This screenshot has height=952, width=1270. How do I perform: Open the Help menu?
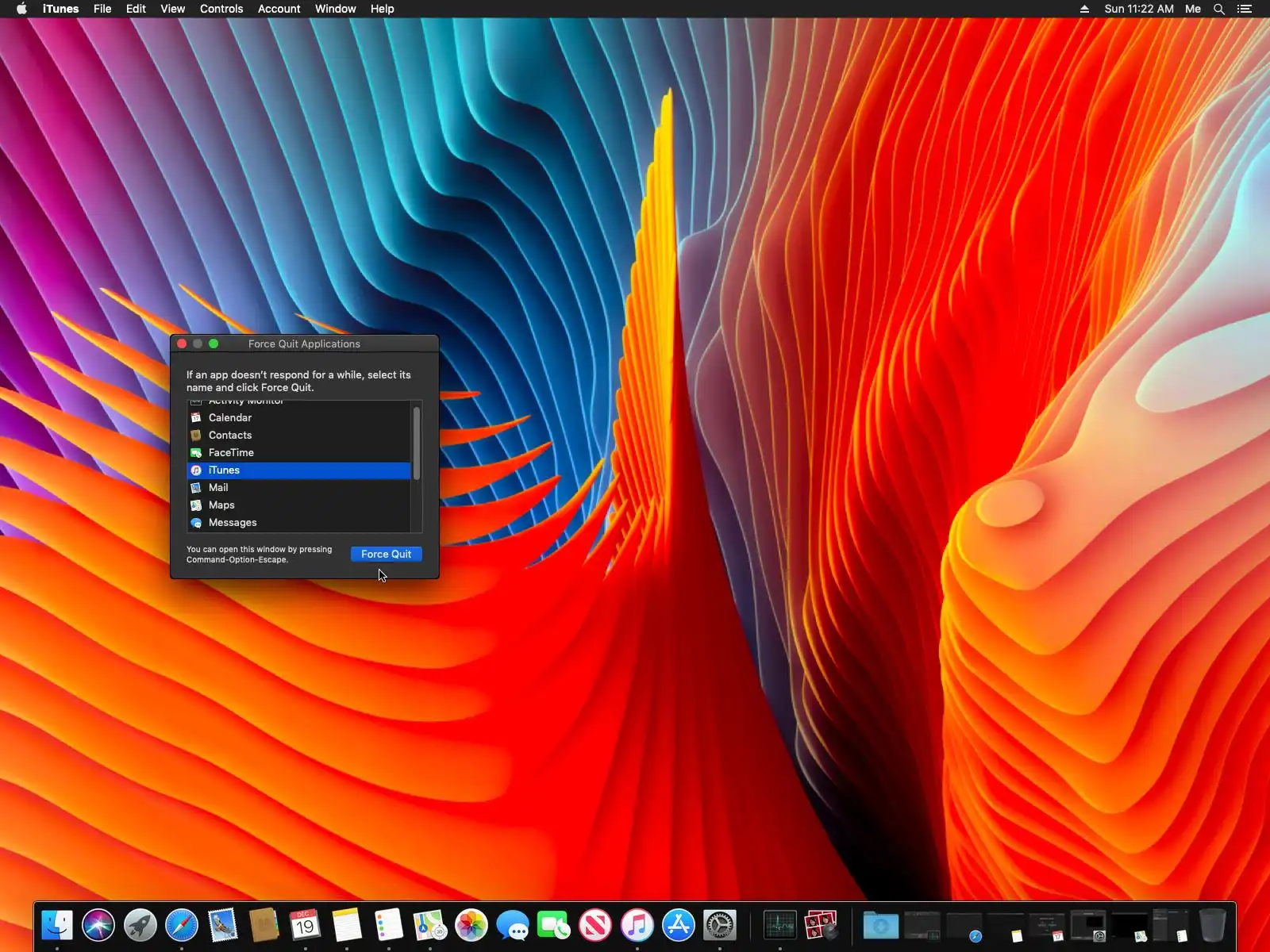382,9
